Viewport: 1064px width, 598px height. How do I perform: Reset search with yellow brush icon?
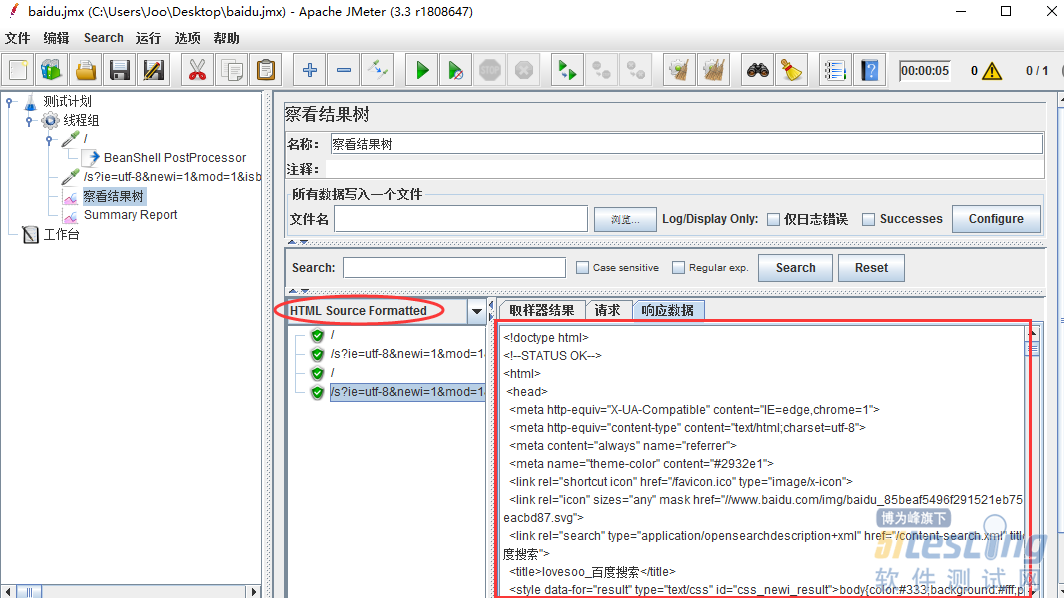[791, 70]
